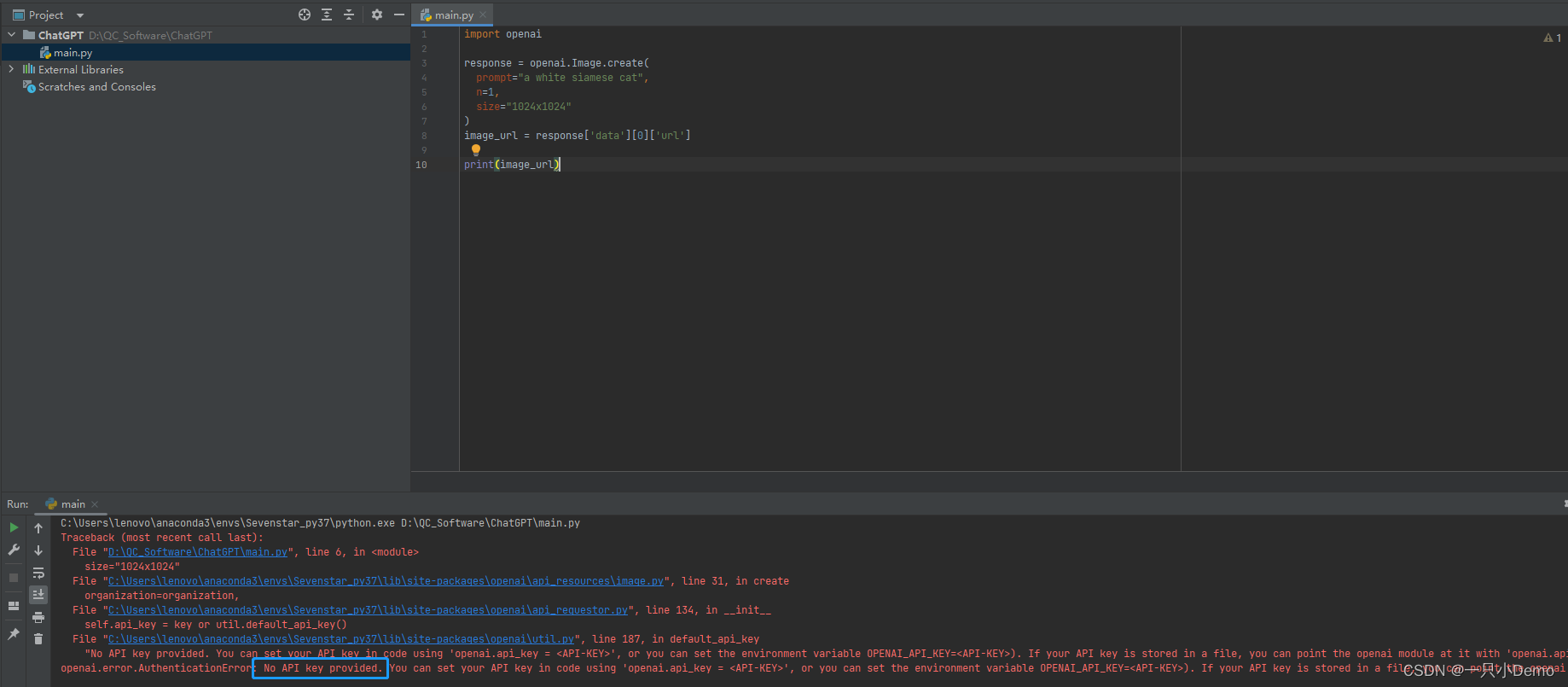Open the api_requestor.py traceback link
The image size is (1568, 687).
368,610
